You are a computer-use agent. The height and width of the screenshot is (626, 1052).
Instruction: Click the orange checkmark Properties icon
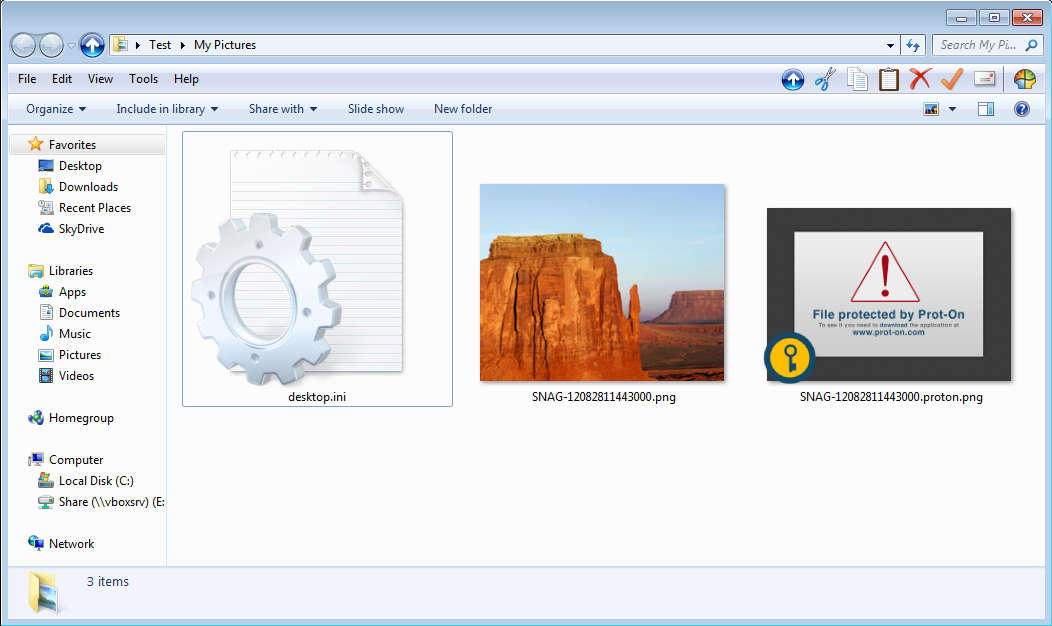pos(952,80)
